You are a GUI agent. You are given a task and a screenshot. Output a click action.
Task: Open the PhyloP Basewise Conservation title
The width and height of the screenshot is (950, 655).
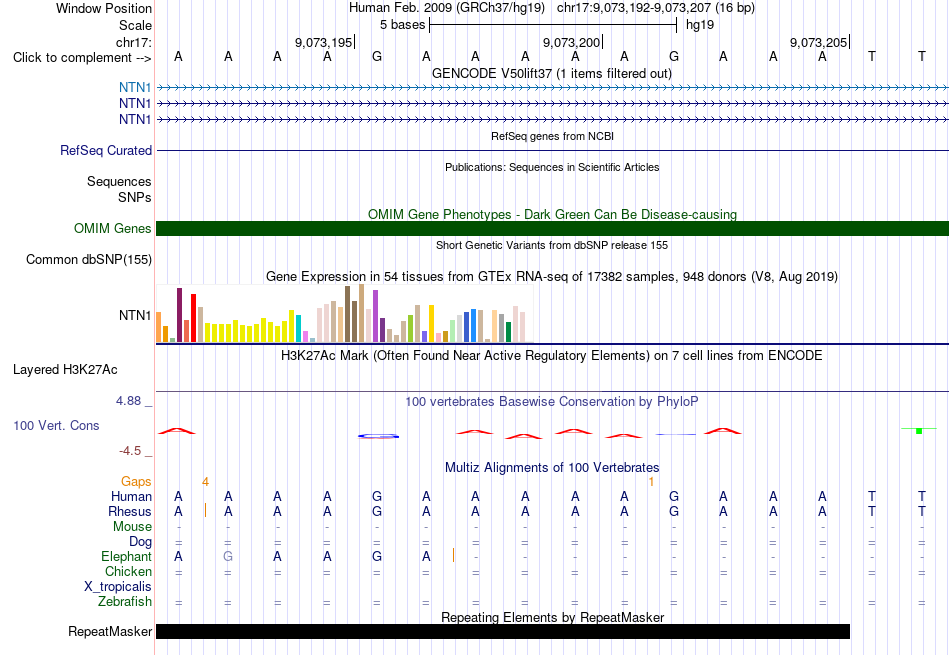[x=552, y=401]
